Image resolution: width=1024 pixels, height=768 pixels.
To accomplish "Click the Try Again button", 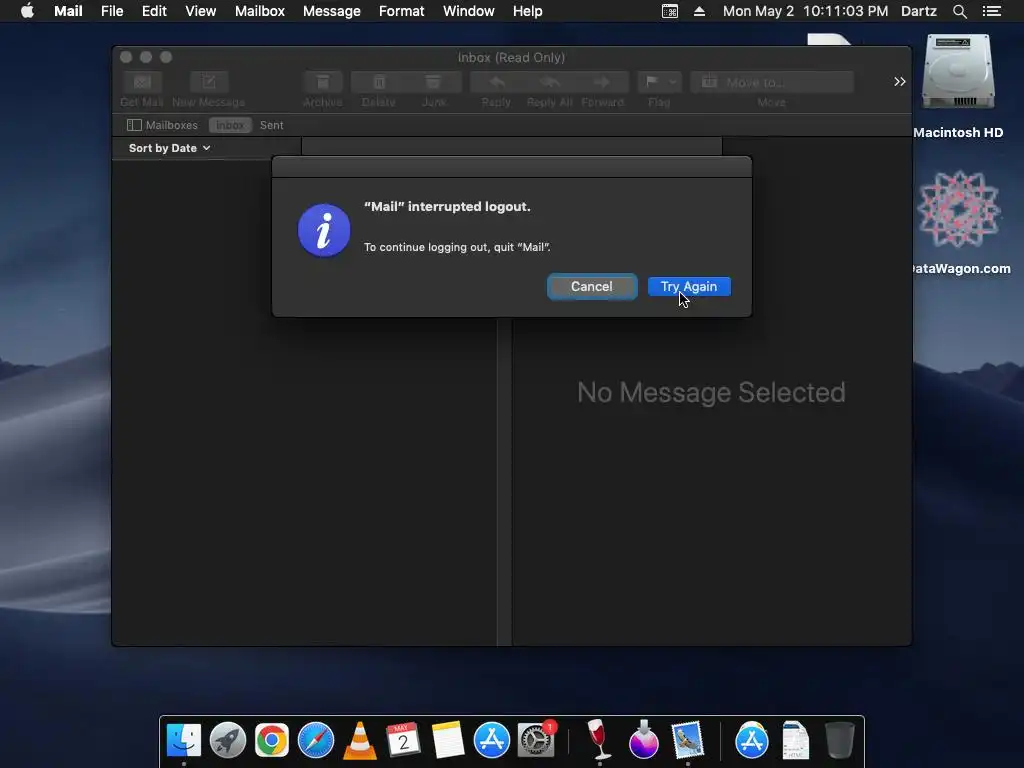I will (x=689, y=287).
